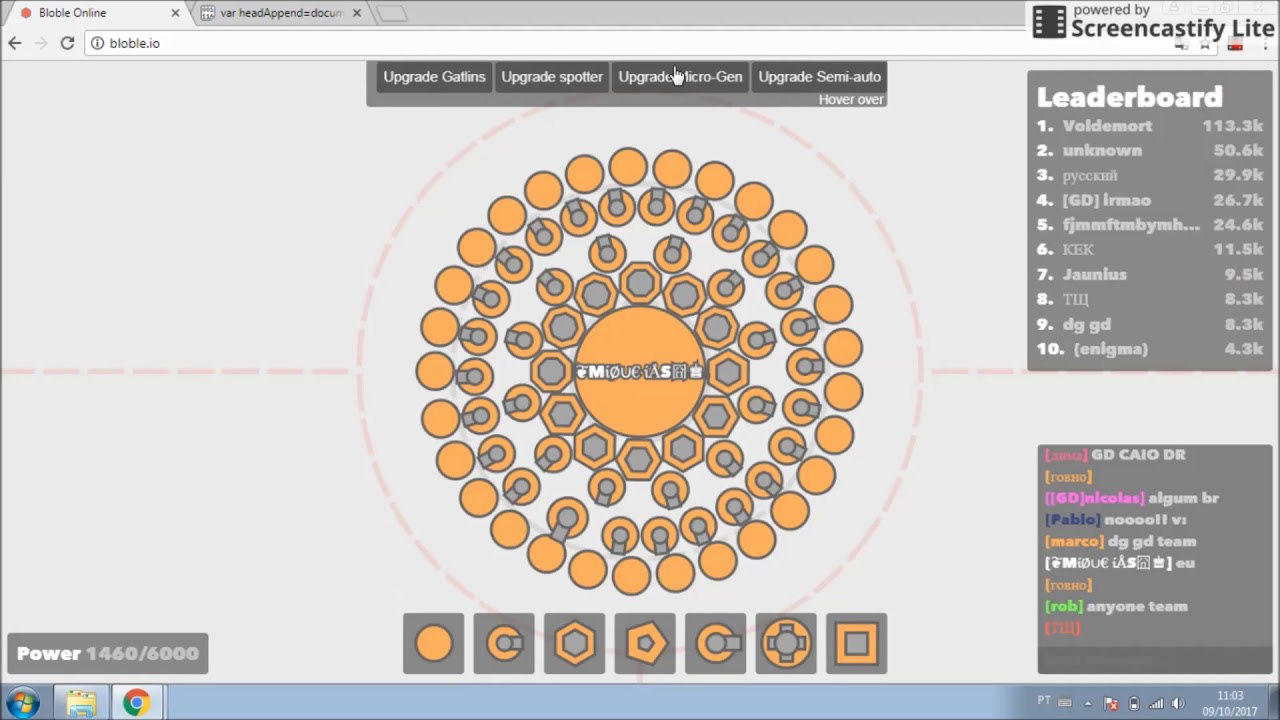The height and width of the screenshot is (720, 1280).
Task: Select the four-knob circle build icon
Action: pyautogui.click(x=786, y=643)
